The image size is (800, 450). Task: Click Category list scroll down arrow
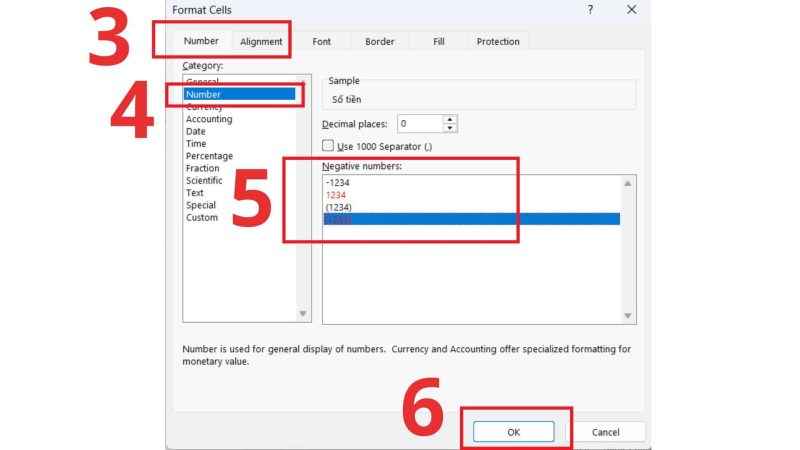[303, 313]
